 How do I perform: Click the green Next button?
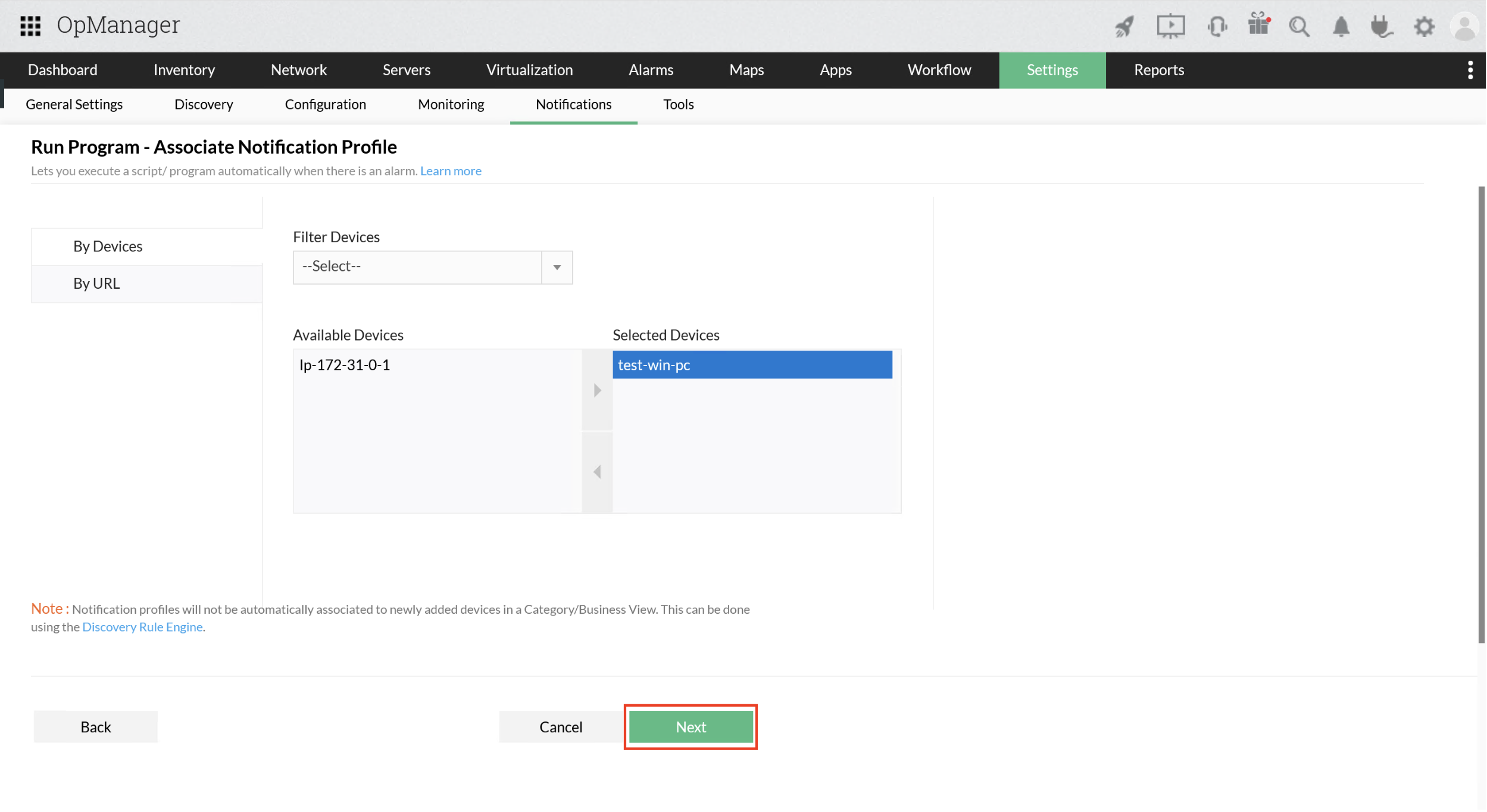pos(691,727)
